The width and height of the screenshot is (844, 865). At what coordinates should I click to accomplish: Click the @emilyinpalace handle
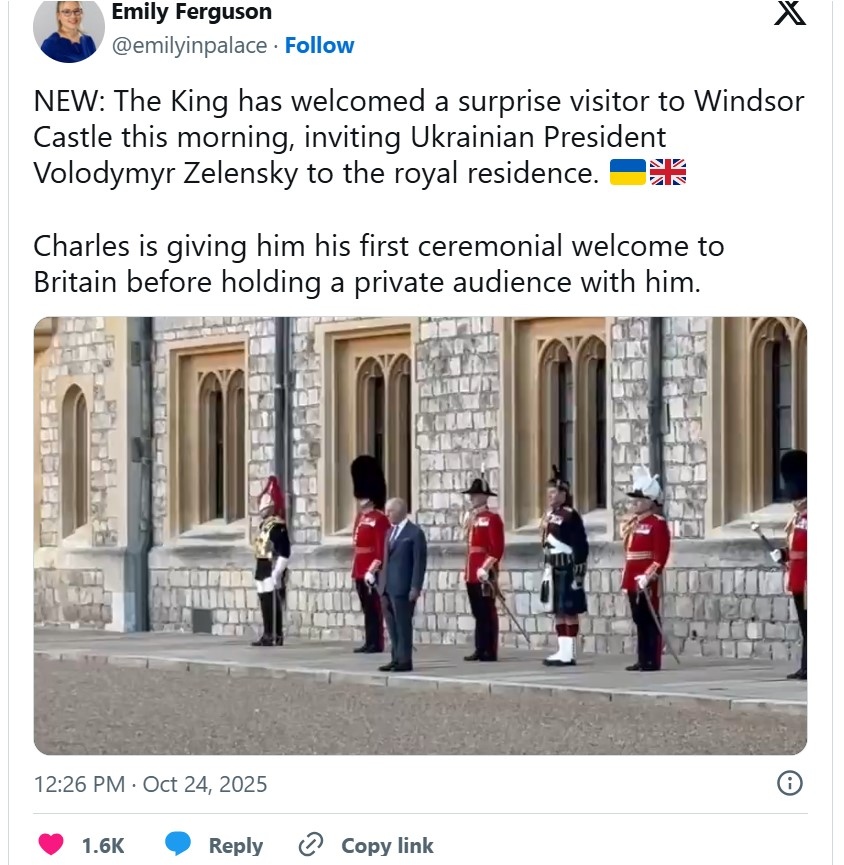pyautogui.click(x=189, y=46)
